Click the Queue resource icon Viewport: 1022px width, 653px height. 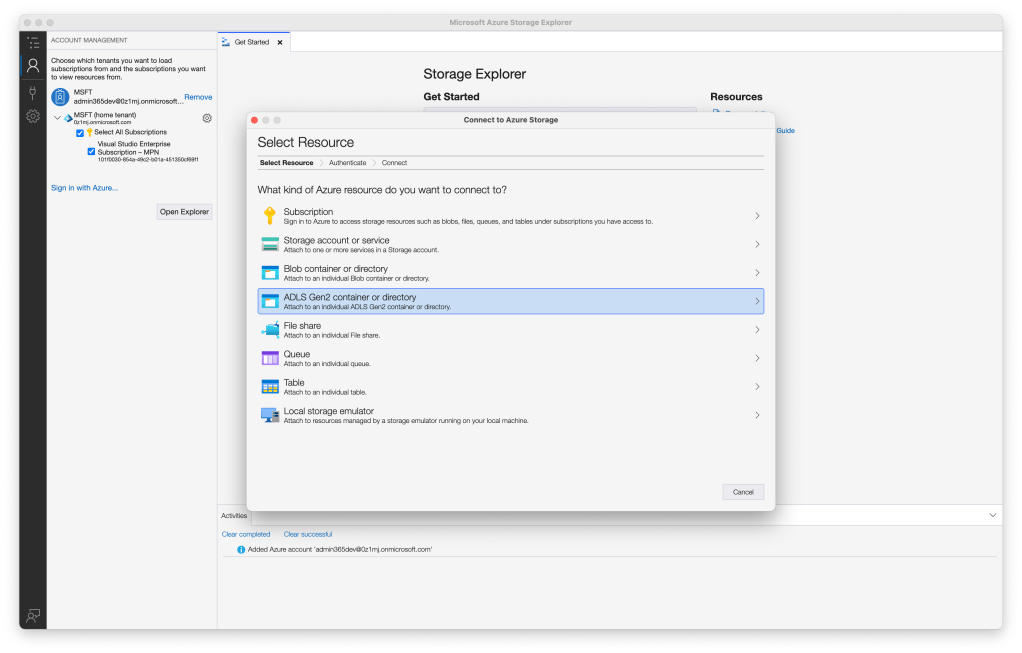coord(270,356)
